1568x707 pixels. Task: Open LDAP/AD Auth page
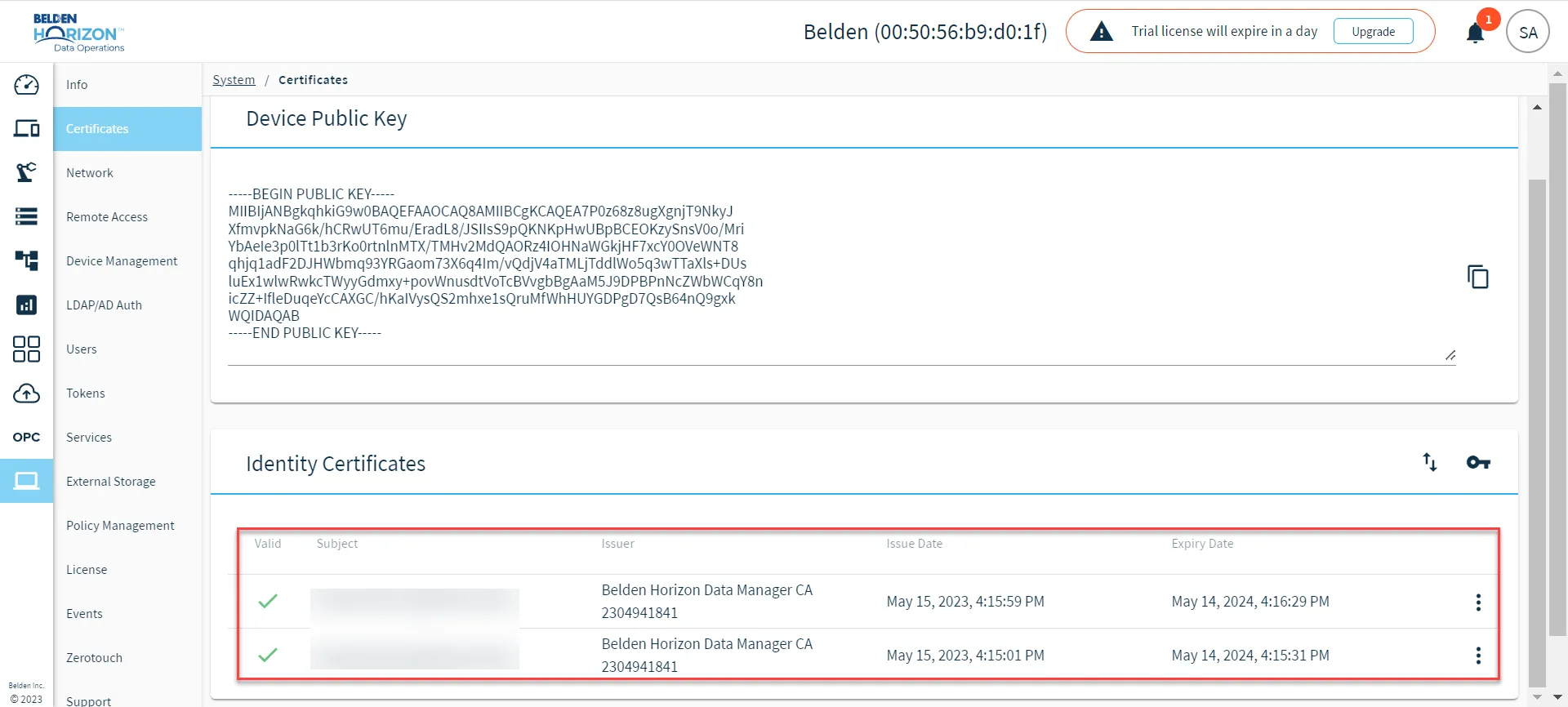127,305
